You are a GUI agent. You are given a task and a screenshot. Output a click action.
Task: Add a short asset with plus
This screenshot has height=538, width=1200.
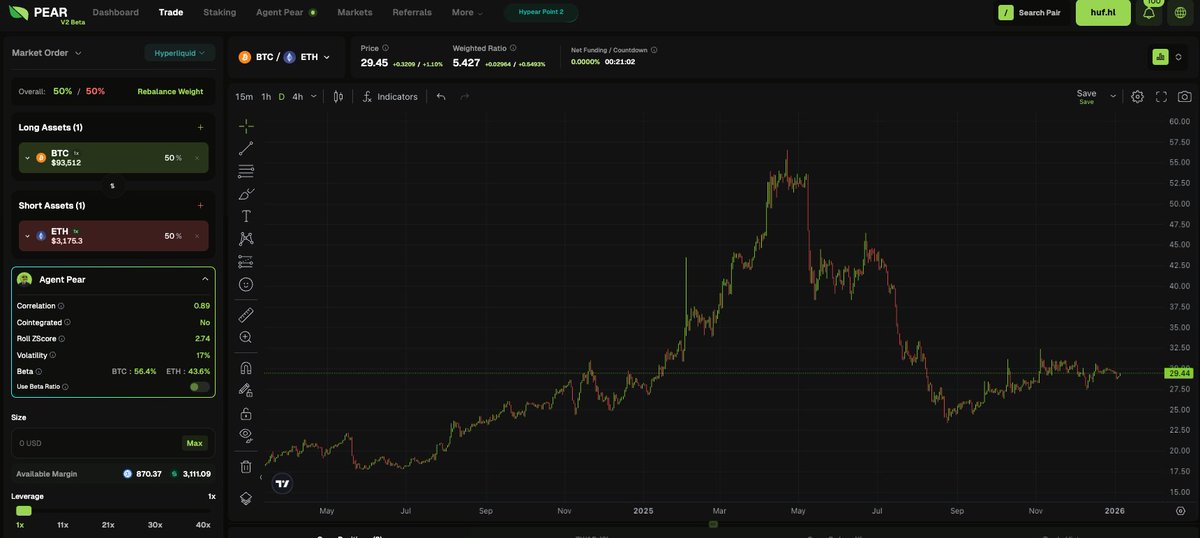(200, 205)
